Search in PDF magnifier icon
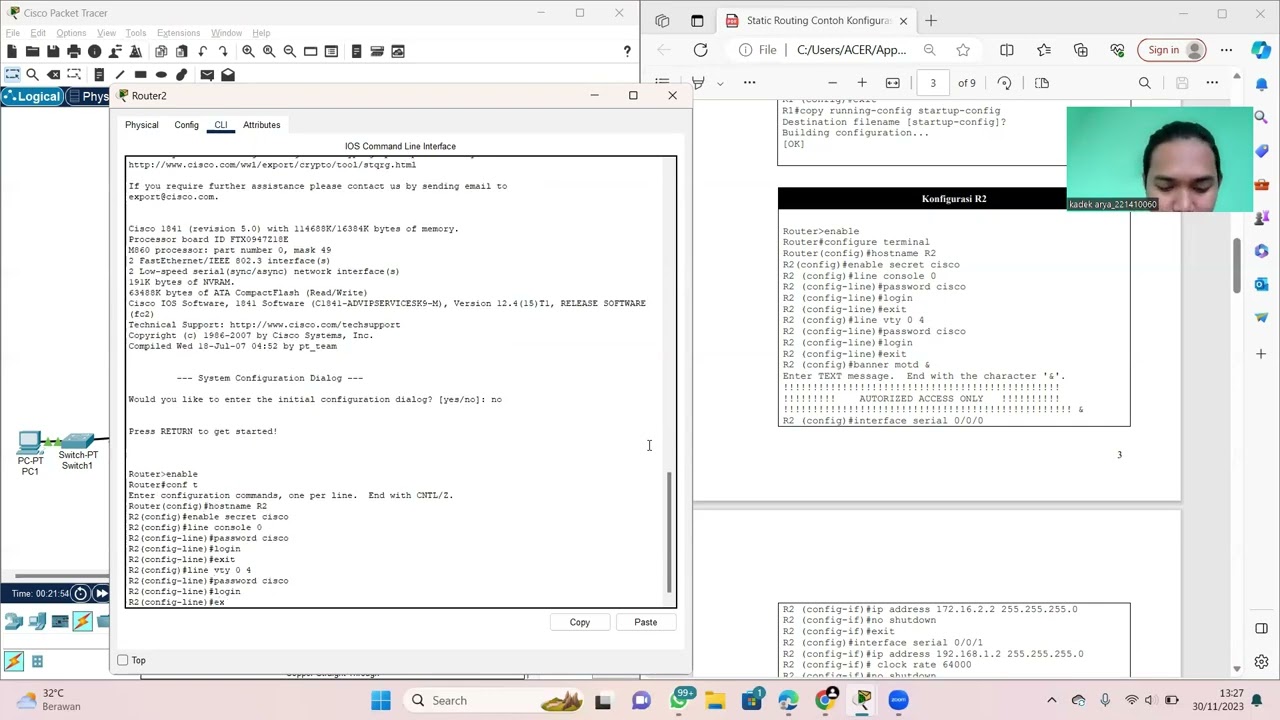The width and height of the screenshot is (1280, 720). (x=1145, y=83)
